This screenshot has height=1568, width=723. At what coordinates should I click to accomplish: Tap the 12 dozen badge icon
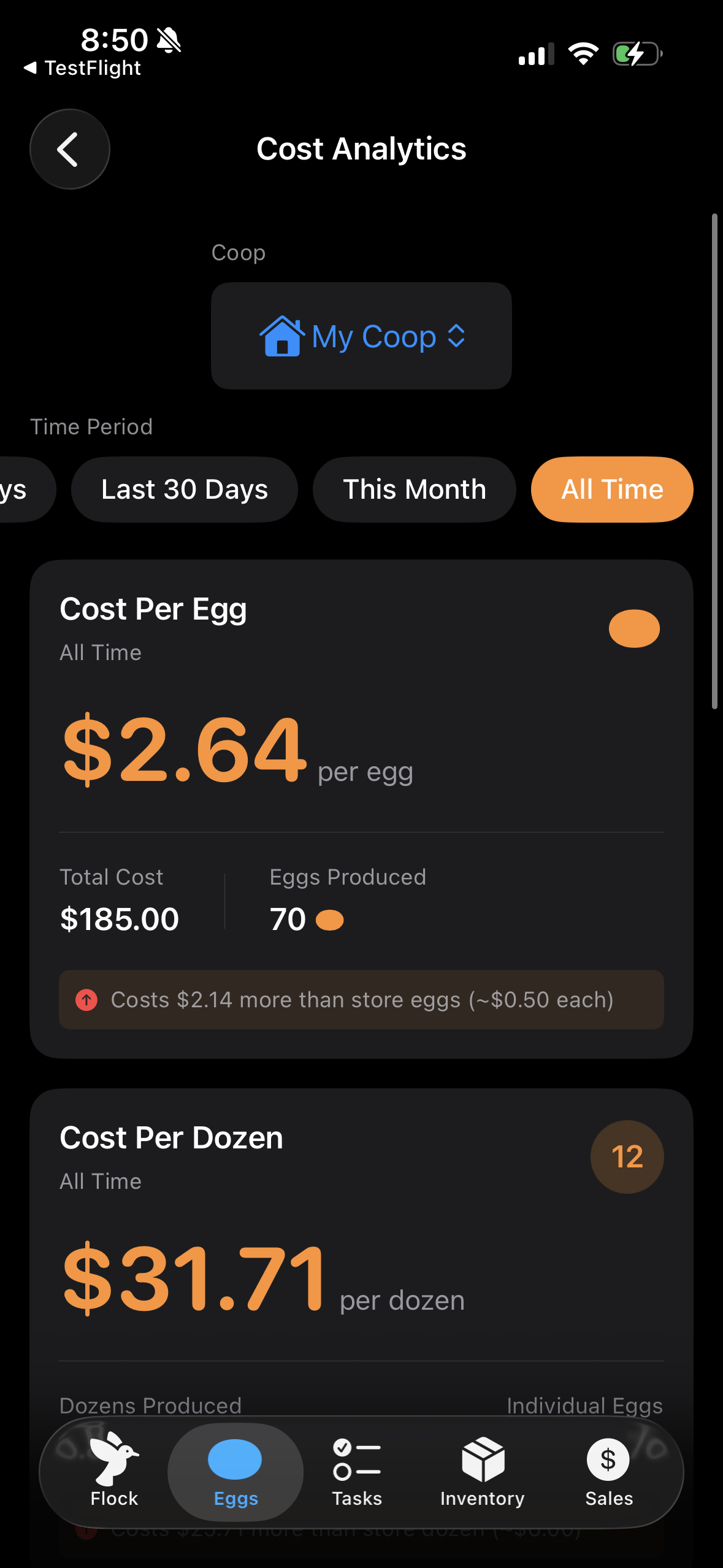coord(627,1157)
